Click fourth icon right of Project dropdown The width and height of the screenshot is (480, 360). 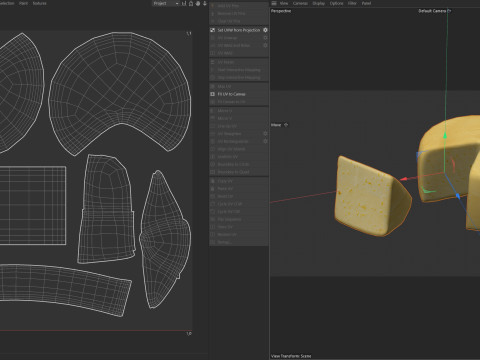coord(205,3)
